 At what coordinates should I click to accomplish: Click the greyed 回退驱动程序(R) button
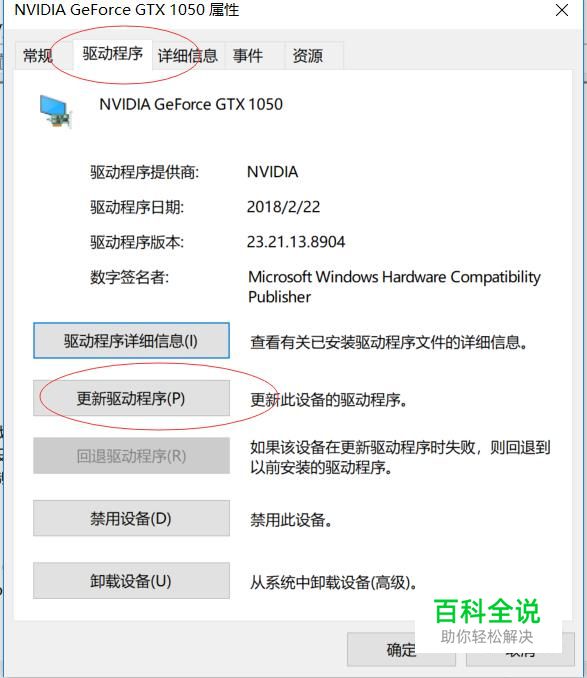131,456
